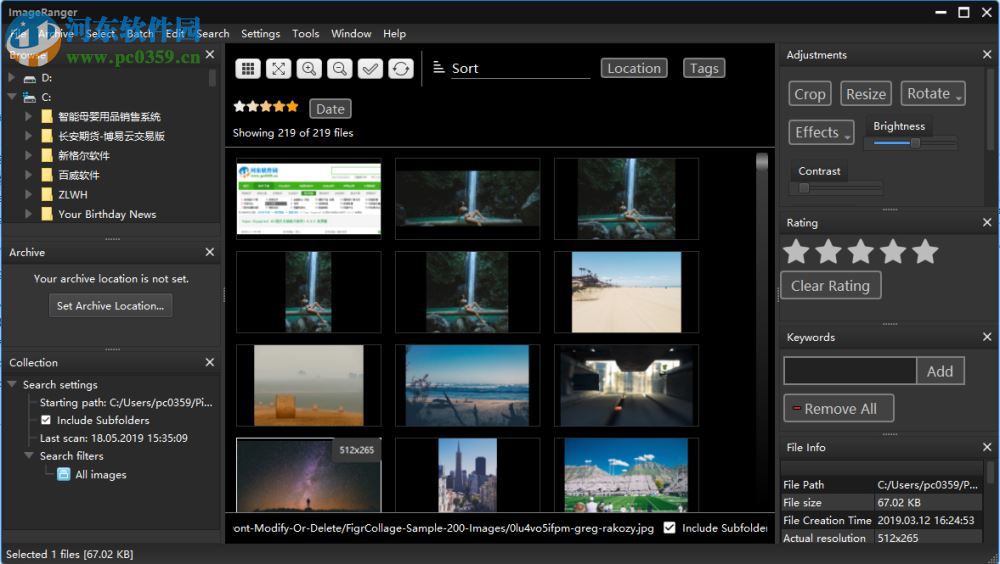Click the gold star rating filter
This screenshot has width=1000, height=564.
(265, 107)
